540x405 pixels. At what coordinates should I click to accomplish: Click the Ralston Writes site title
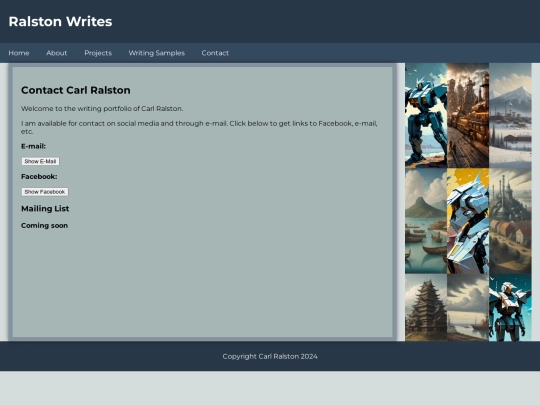pos(60,21)
